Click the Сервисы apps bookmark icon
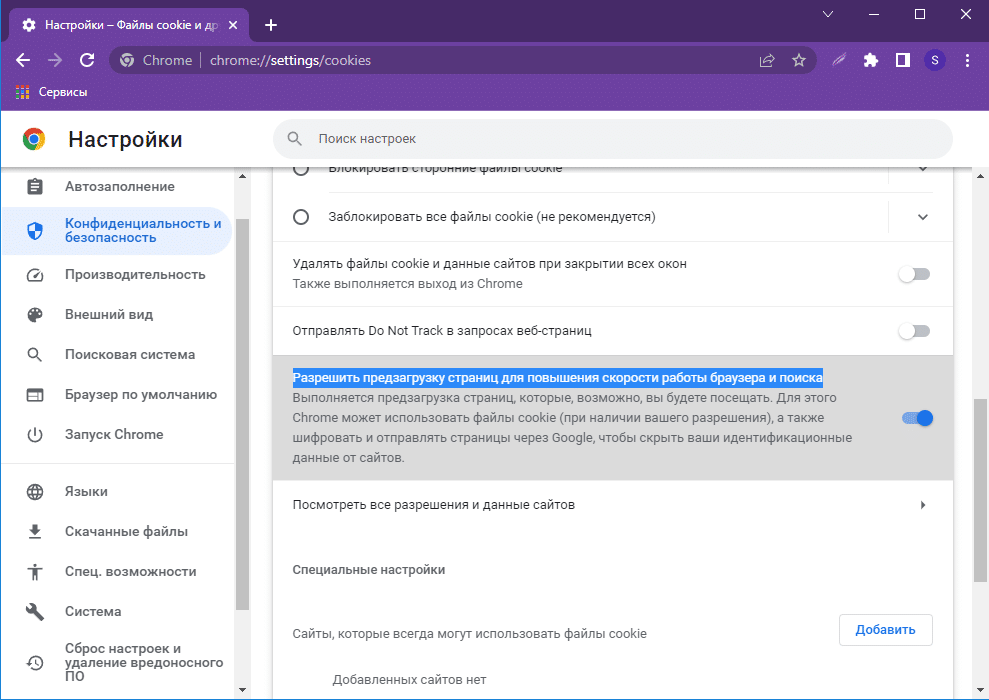989x700 pixels. pyautogui.click(x=23, y=92)
